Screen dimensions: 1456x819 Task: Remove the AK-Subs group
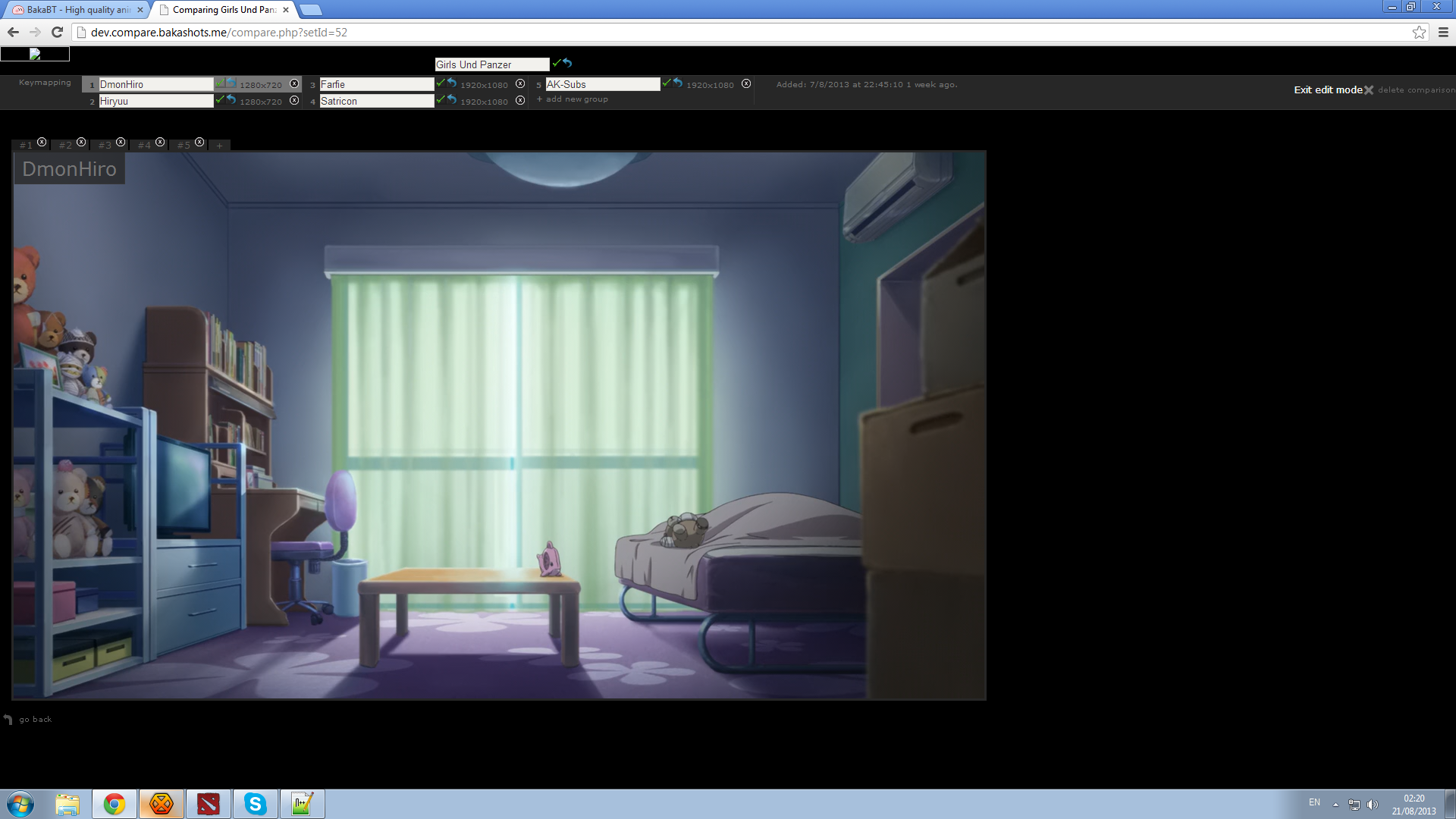pyautogui.click(x=746, y=83)
